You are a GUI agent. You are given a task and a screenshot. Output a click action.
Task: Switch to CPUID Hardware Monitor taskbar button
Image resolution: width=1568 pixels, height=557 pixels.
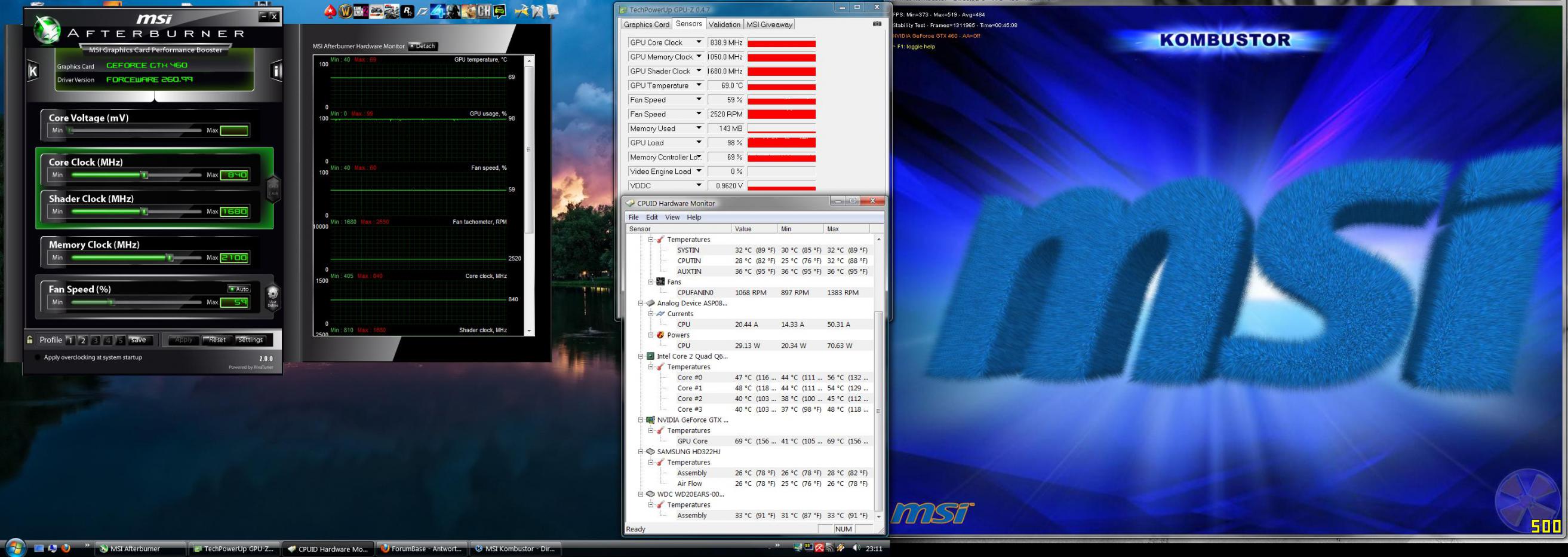coord(328,549)
